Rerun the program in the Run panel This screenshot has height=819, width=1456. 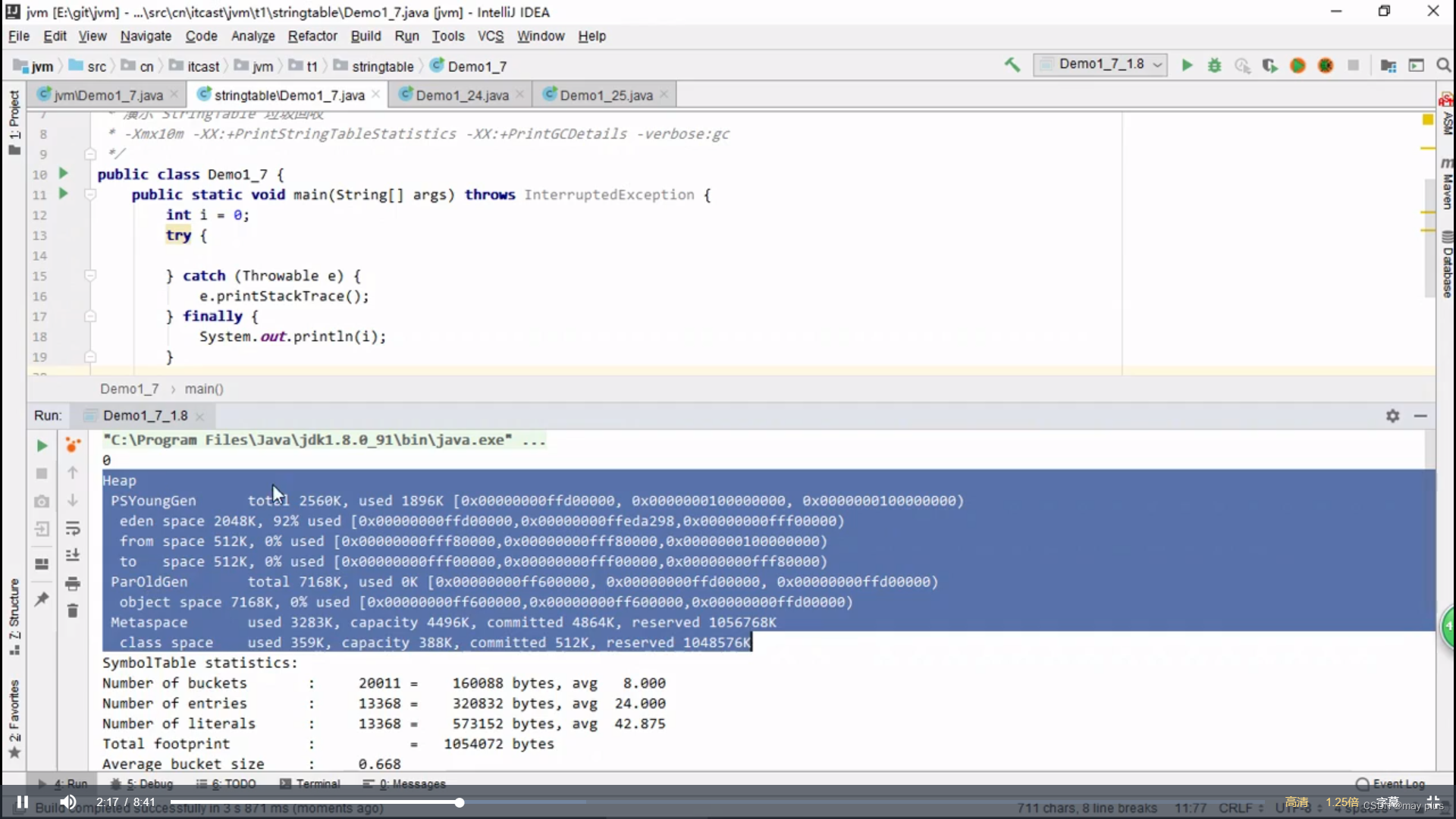(42, 446)
